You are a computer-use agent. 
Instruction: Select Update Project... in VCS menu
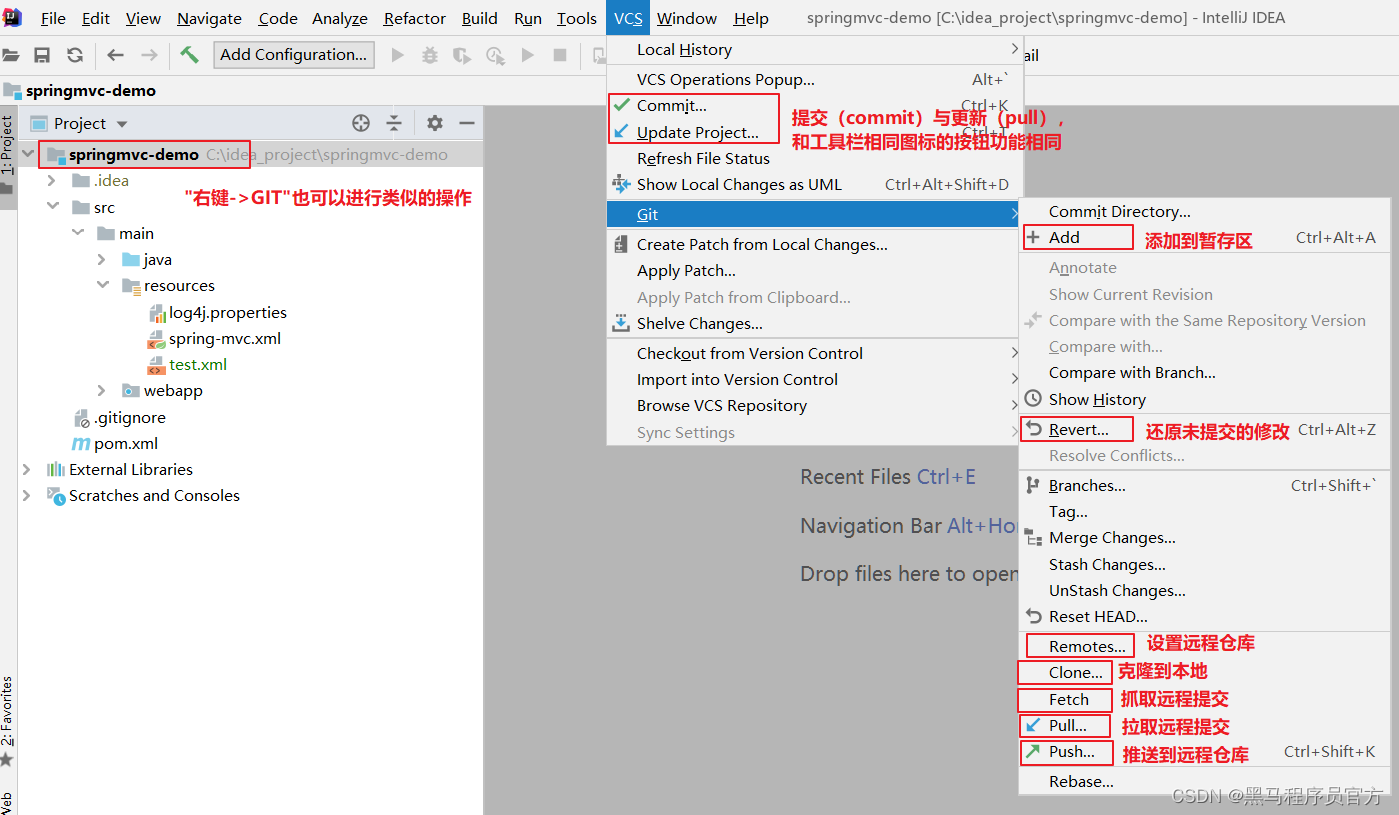point(814,132)
